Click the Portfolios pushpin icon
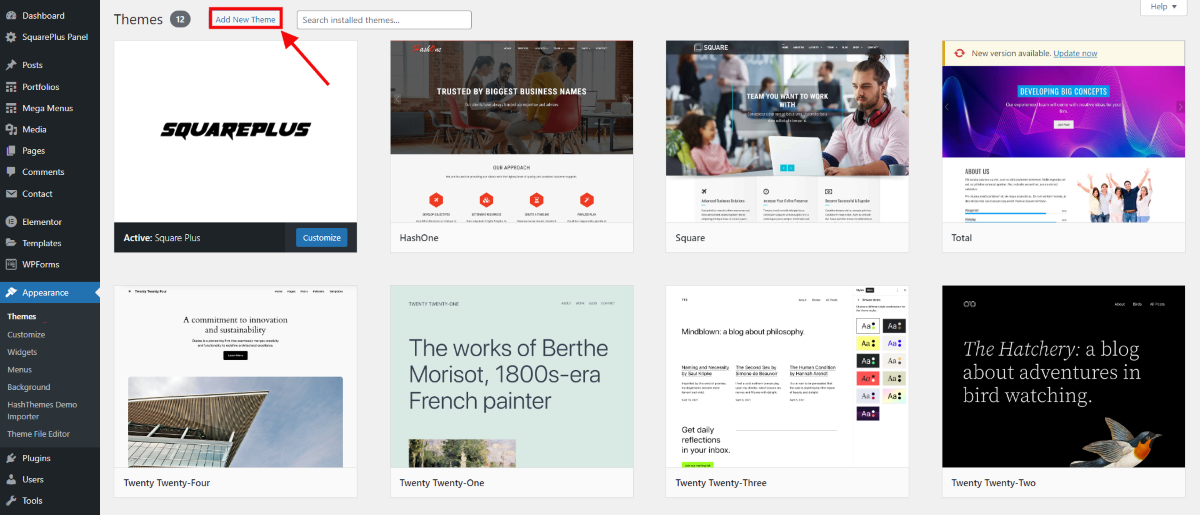 [10, 87]
